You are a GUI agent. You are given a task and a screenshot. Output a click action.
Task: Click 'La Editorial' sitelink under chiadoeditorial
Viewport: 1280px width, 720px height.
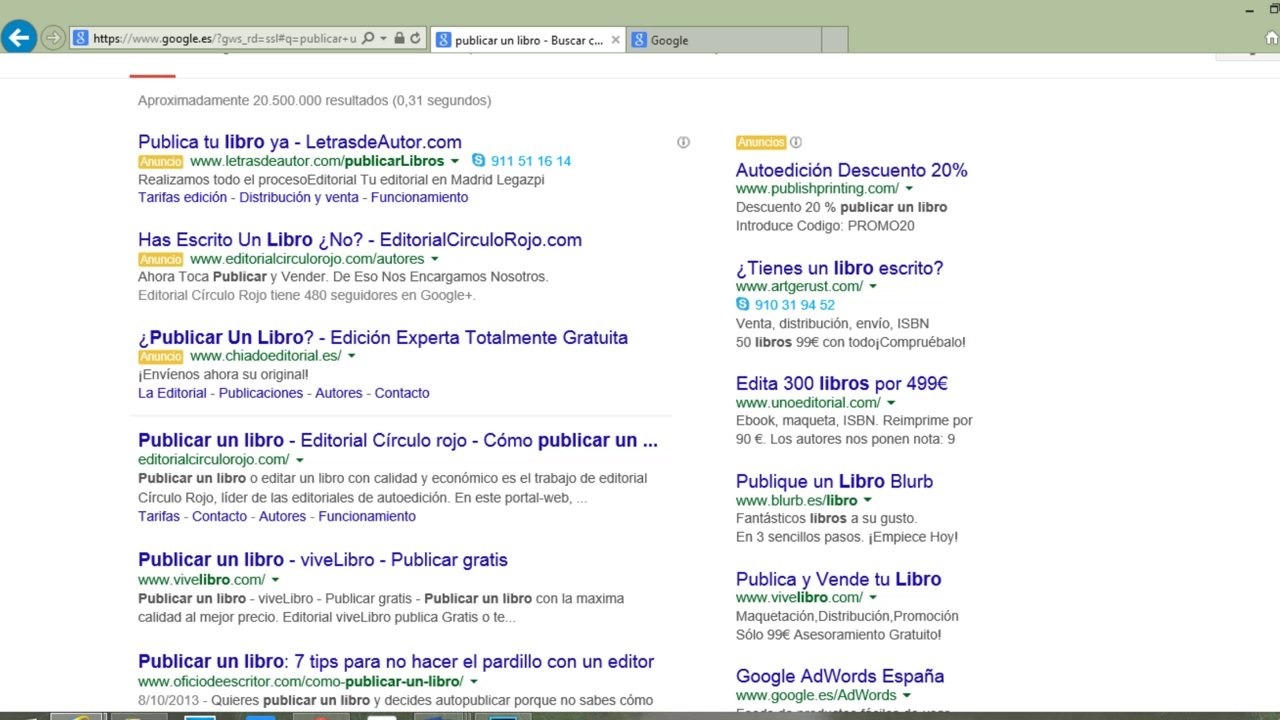coord(172,393)
